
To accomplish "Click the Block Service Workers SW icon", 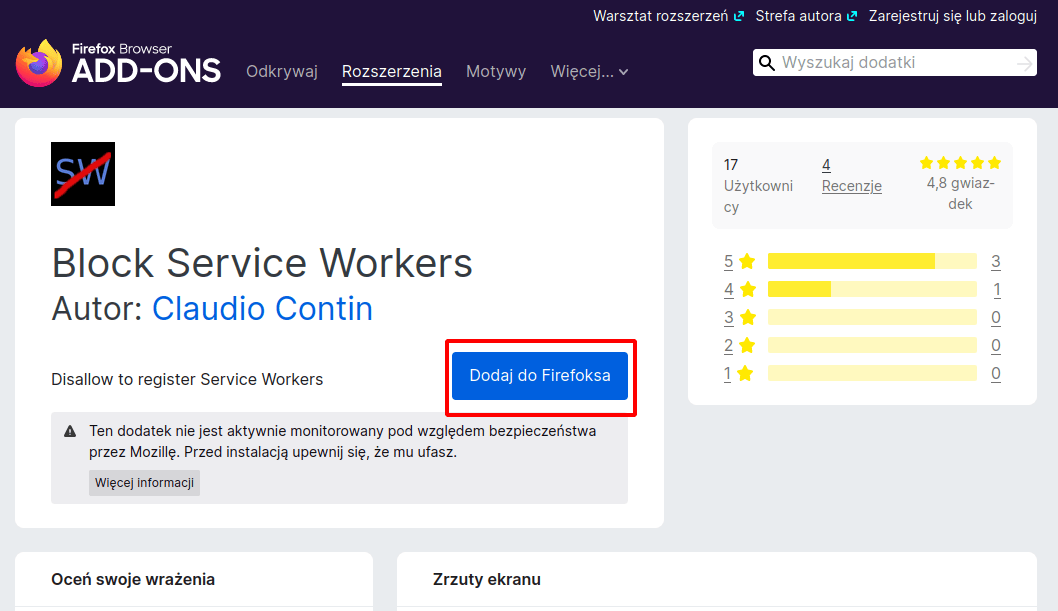I will click(x=83, y=174).
